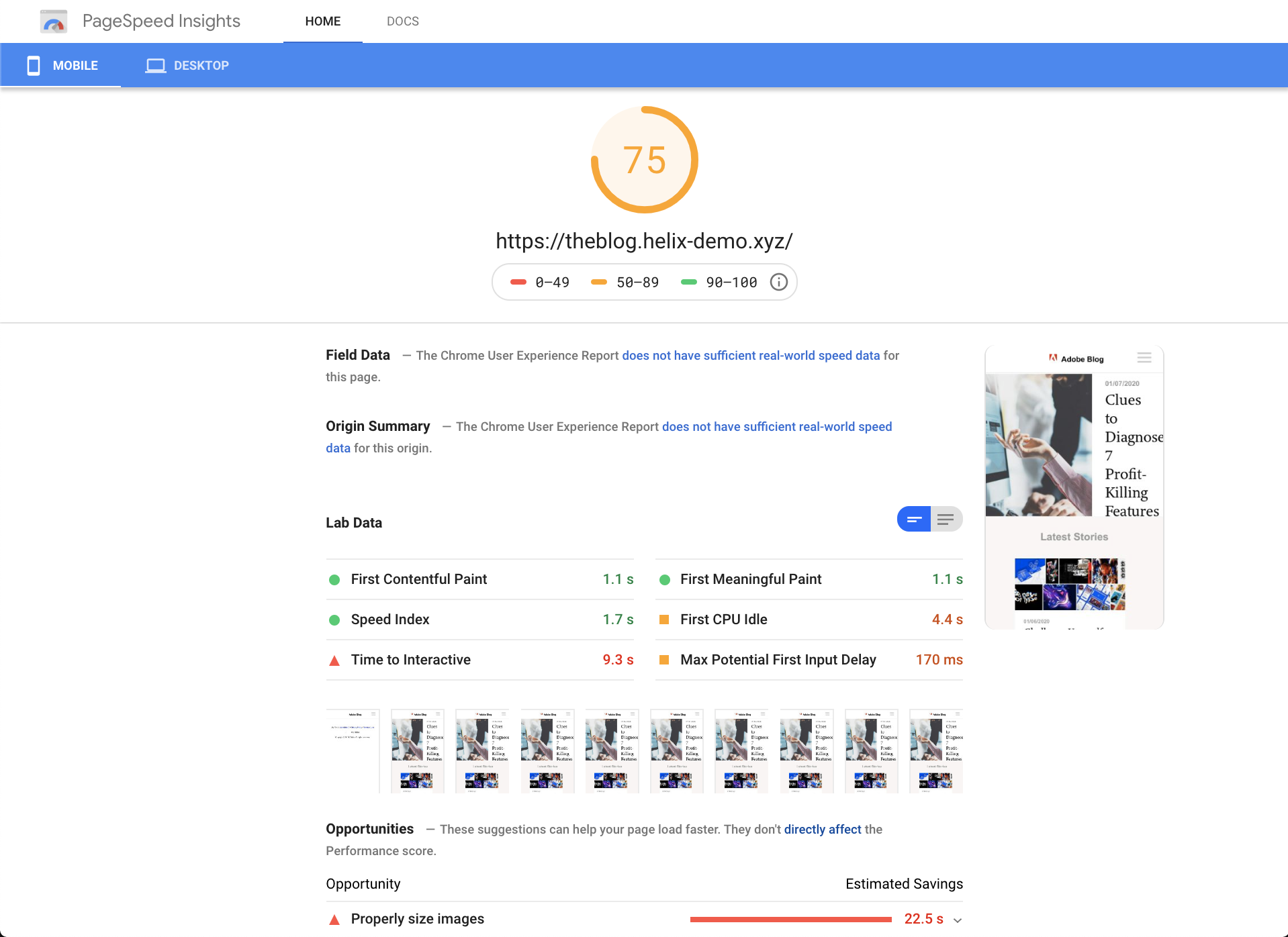Click the orange square beside First CPU Idle

coord(664,620)
